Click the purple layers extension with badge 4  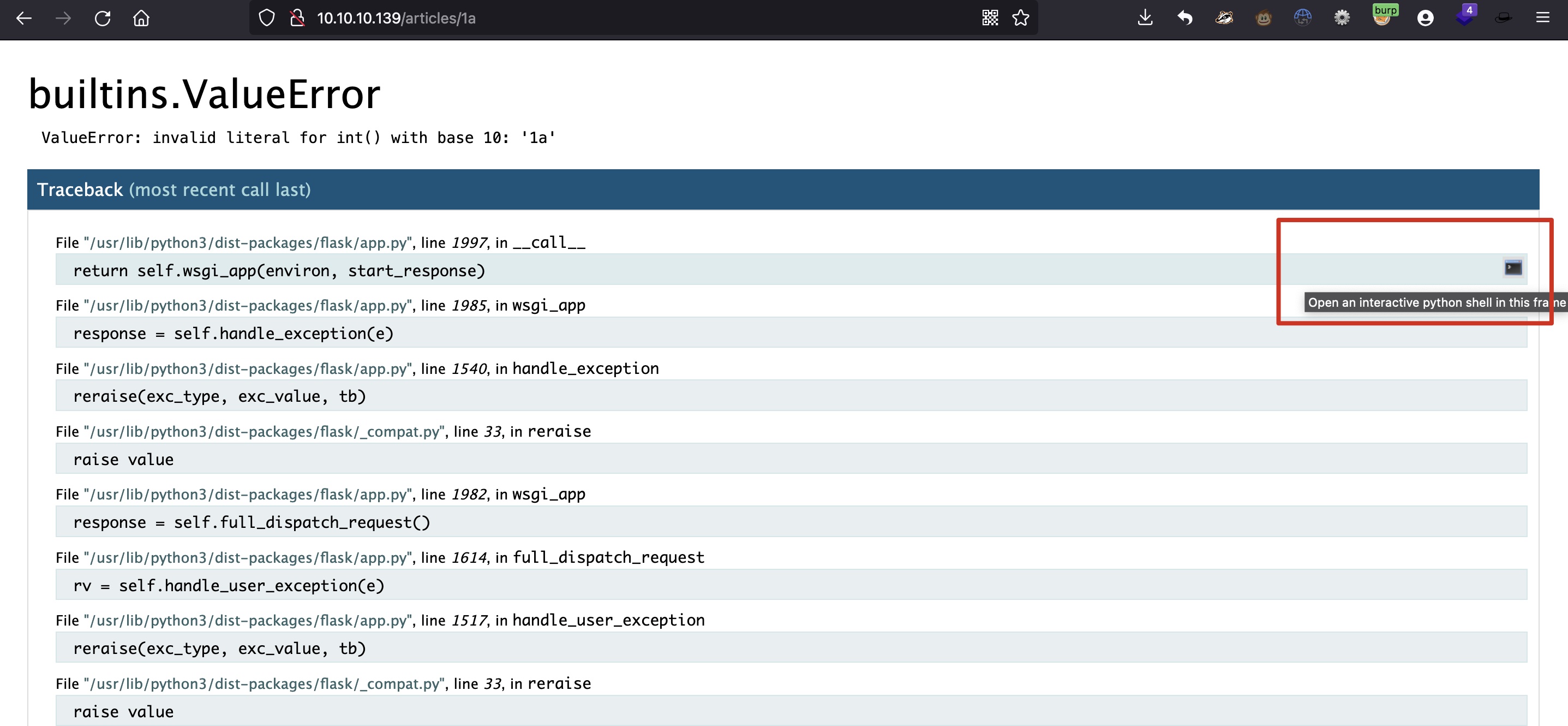click(1464, 17)
